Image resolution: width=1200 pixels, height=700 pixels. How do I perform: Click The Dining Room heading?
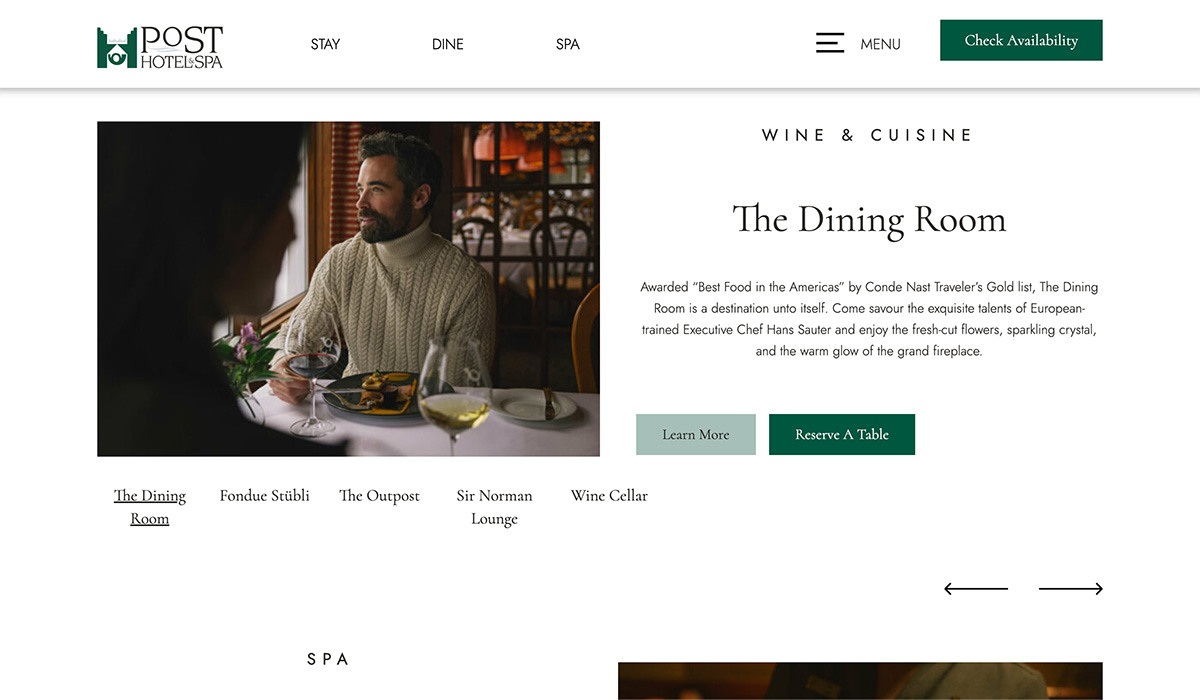(x=869, y=220)
